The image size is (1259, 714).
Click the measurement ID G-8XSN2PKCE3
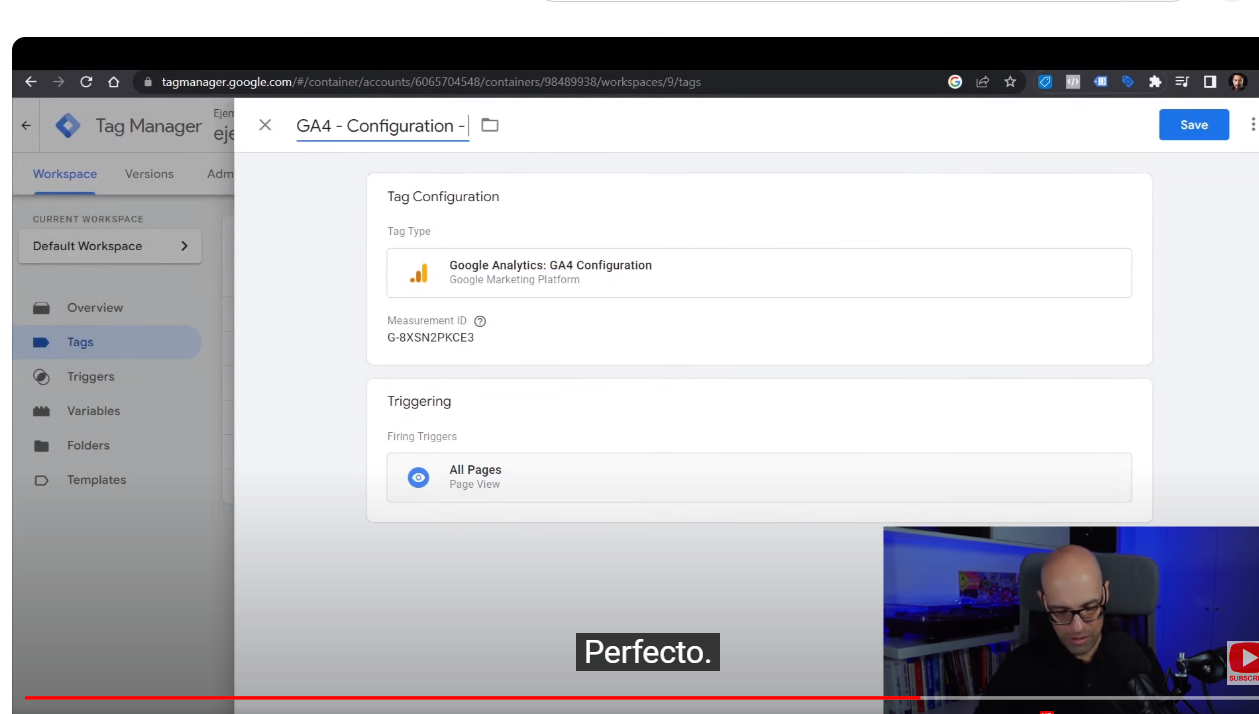click(x=431, y=338)
